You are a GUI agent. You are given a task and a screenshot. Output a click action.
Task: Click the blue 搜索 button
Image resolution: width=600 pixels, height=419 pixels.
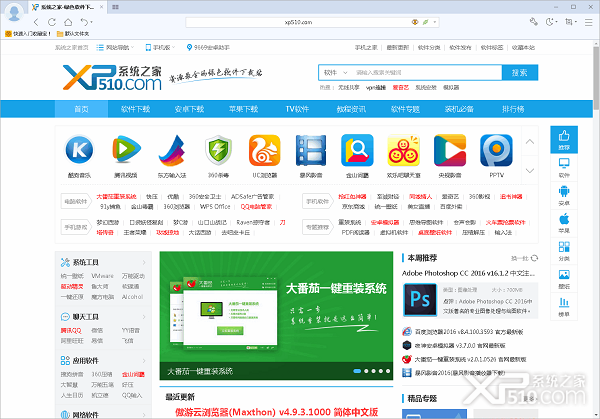pyautogui.click(x=520, y=73)
